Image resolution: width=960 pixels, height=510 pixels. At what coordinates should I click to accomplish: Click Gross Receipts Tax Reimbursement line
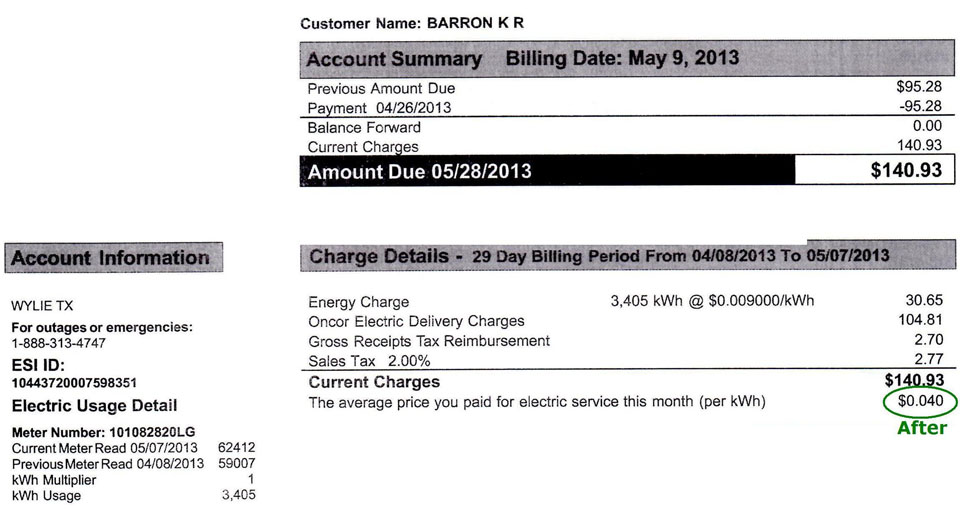[x=626, y=340]
